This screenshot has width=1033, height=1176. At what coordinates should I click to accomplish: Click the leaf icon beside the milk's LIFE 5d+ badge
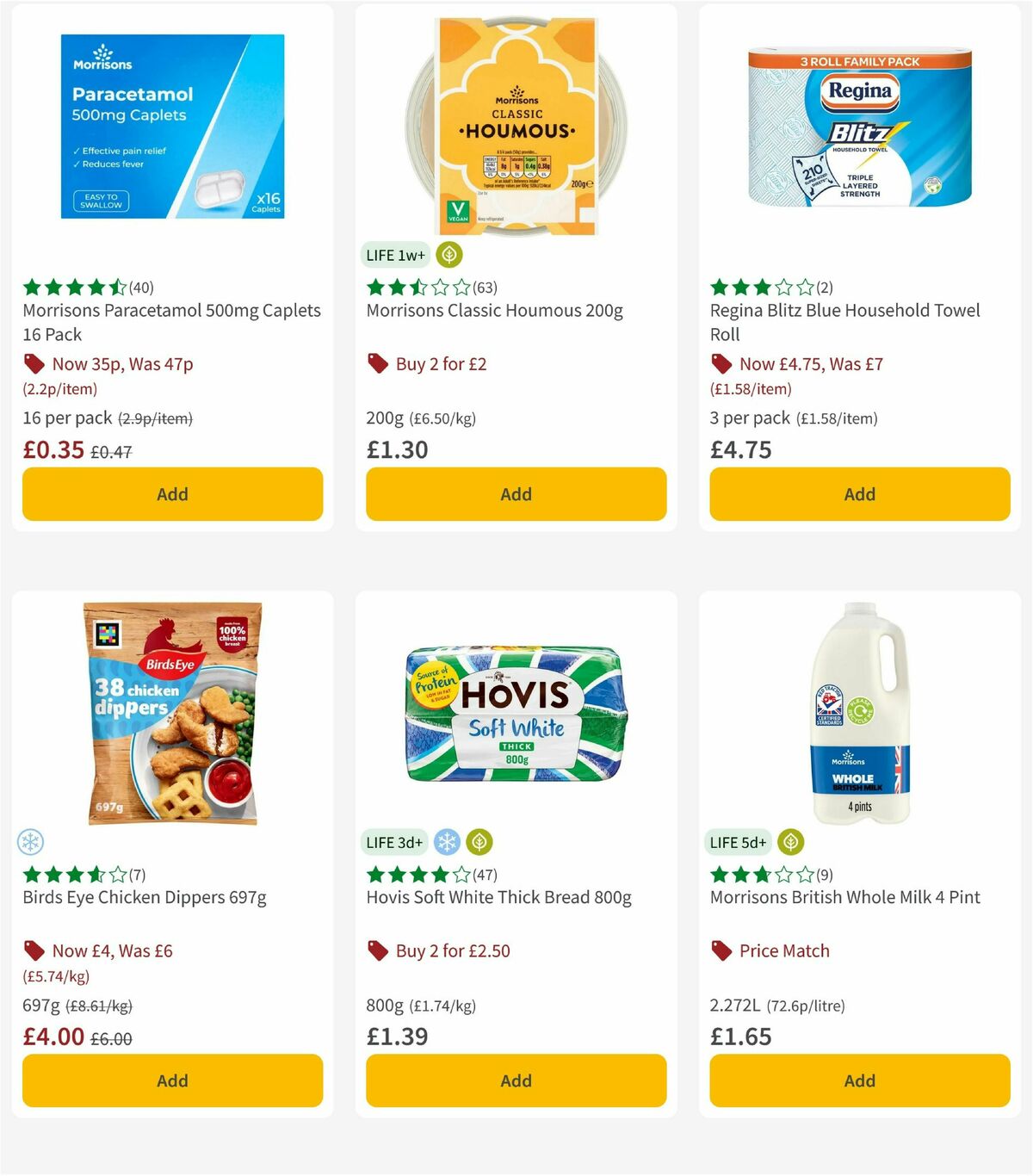click(789, 842)
